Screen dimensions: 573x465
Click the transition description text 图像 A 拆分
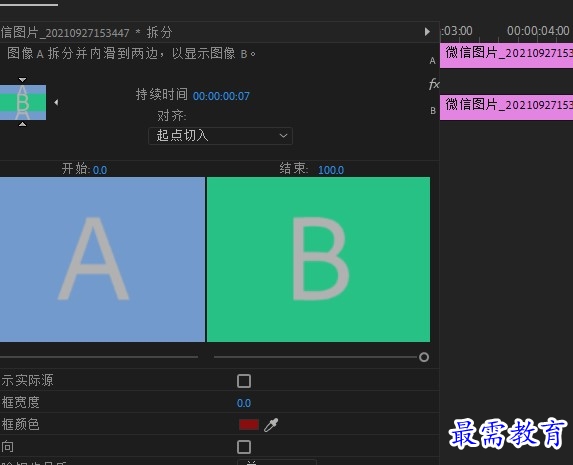click(131, 54)
